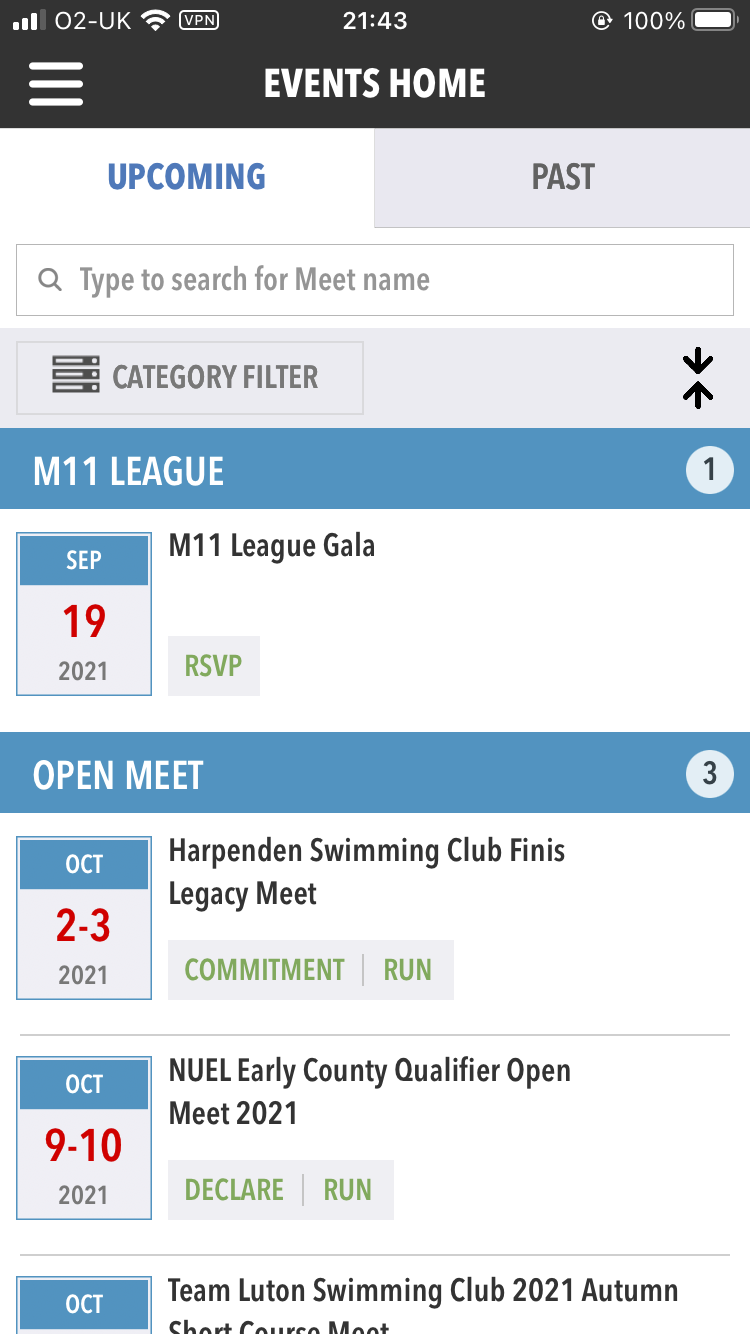Focus the Meet name search field
Screen dimensions: 750x1334
[400, 280]
